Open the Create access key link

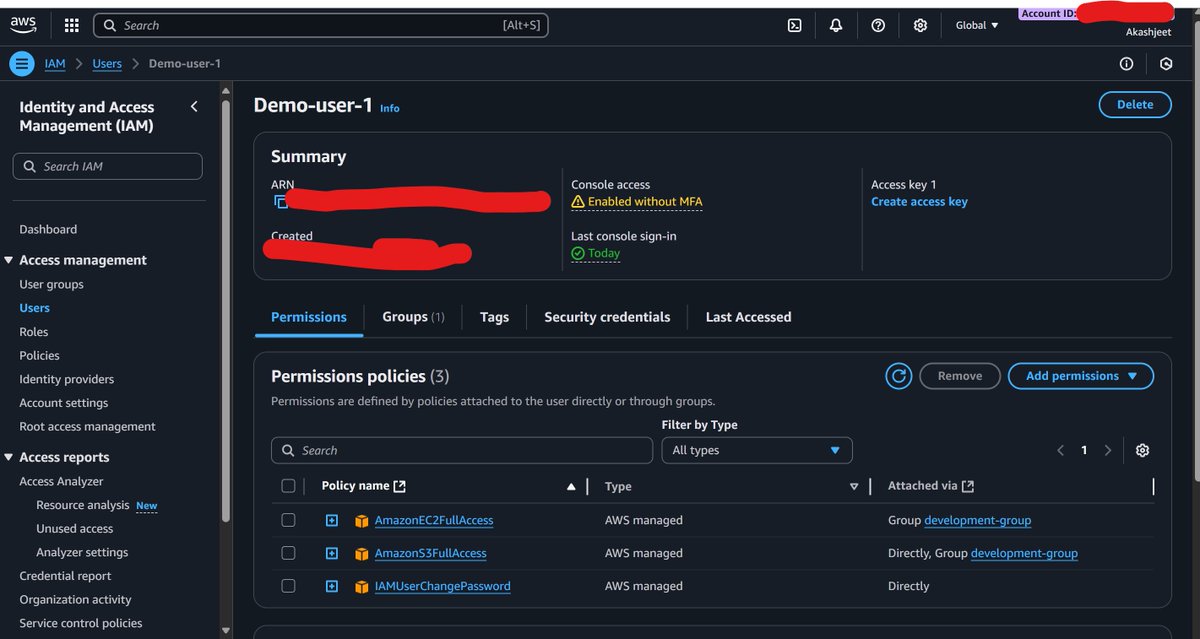point(919,202)
